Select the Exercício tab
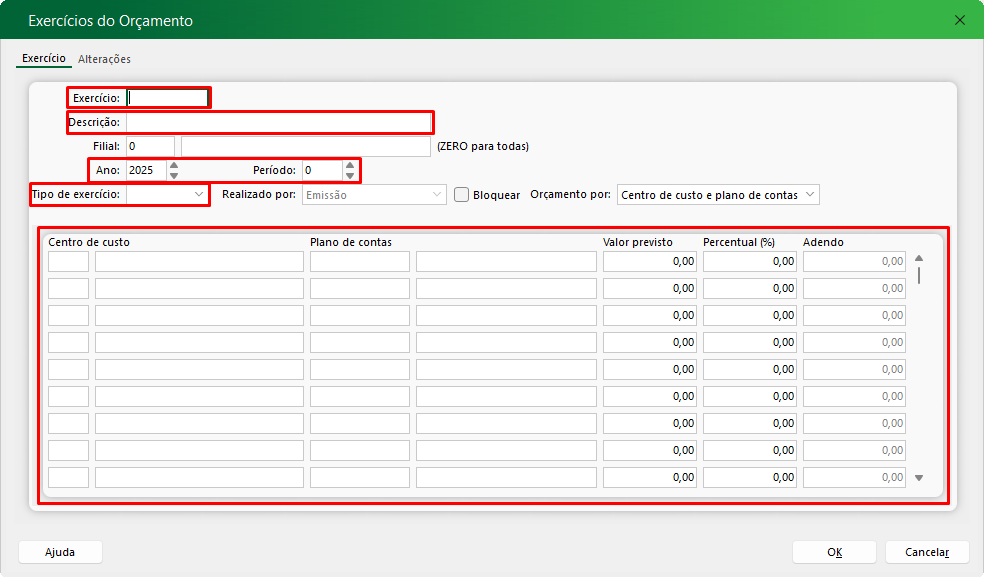Image resolution: width=984 pixels, height=577 pixels. tap(44, 59)
